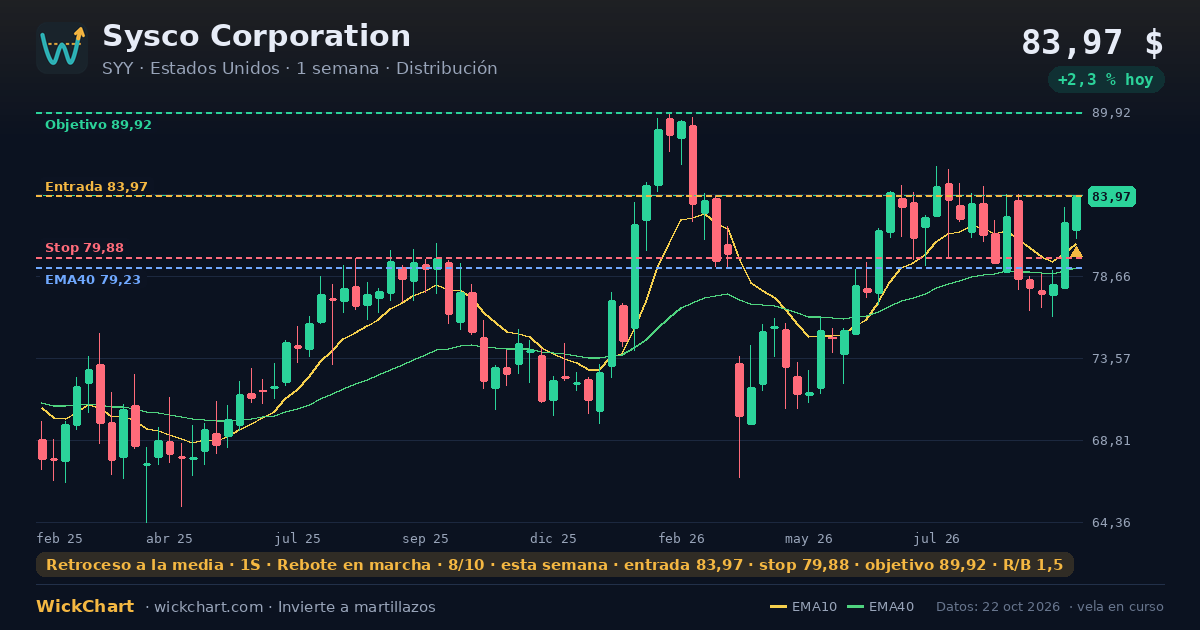Click the may 26 date label
Screen dimensions: 1200x630
(809, 539)
